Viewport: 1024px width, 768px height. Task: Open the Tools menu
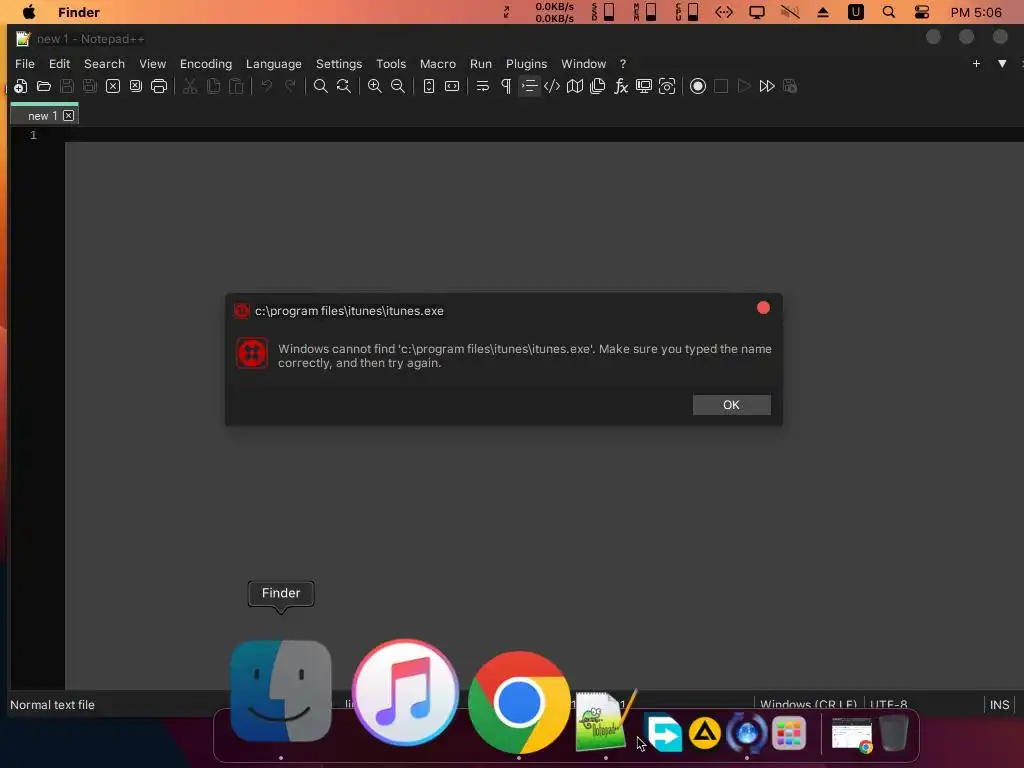[x=391, y=64]
